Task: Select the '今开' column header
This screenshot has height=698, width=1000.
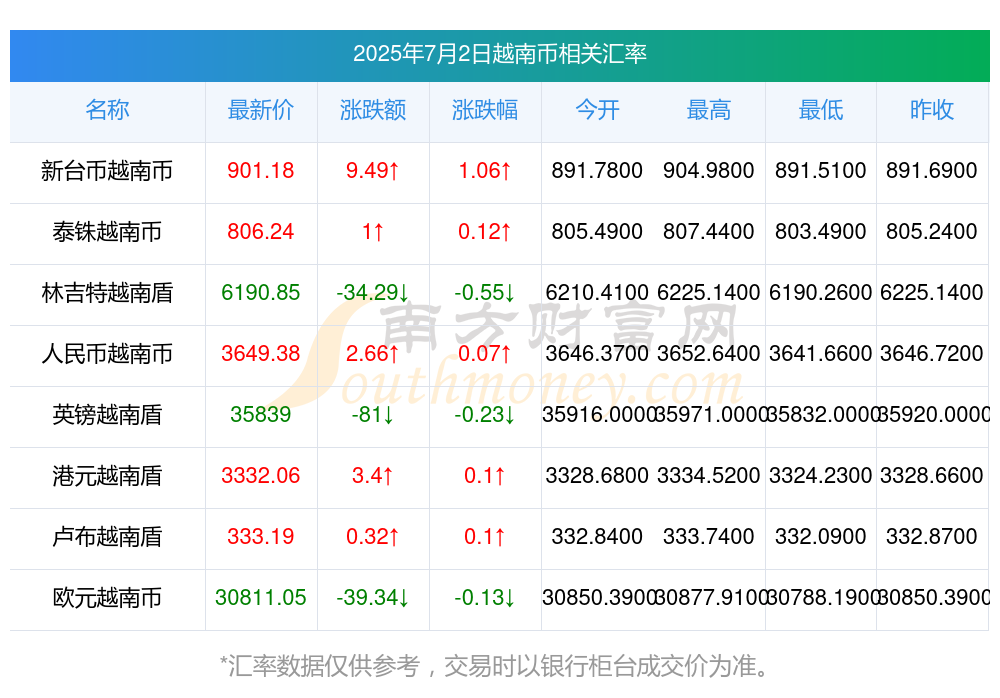Action: [x=597, y=110]
